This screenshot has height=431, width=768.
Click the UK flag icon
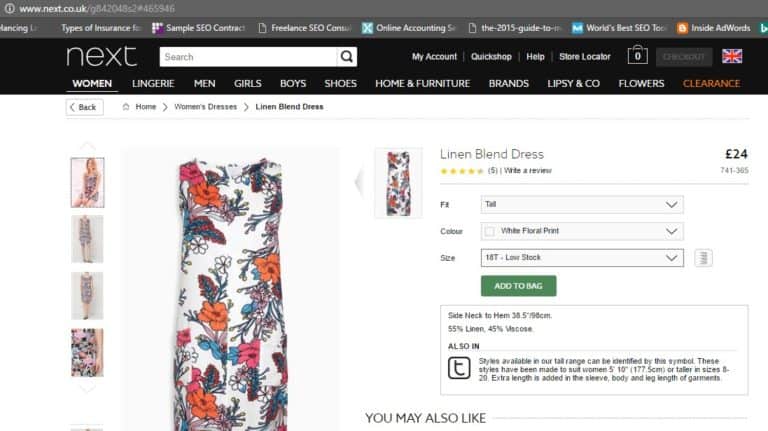[x=732, y=56]
